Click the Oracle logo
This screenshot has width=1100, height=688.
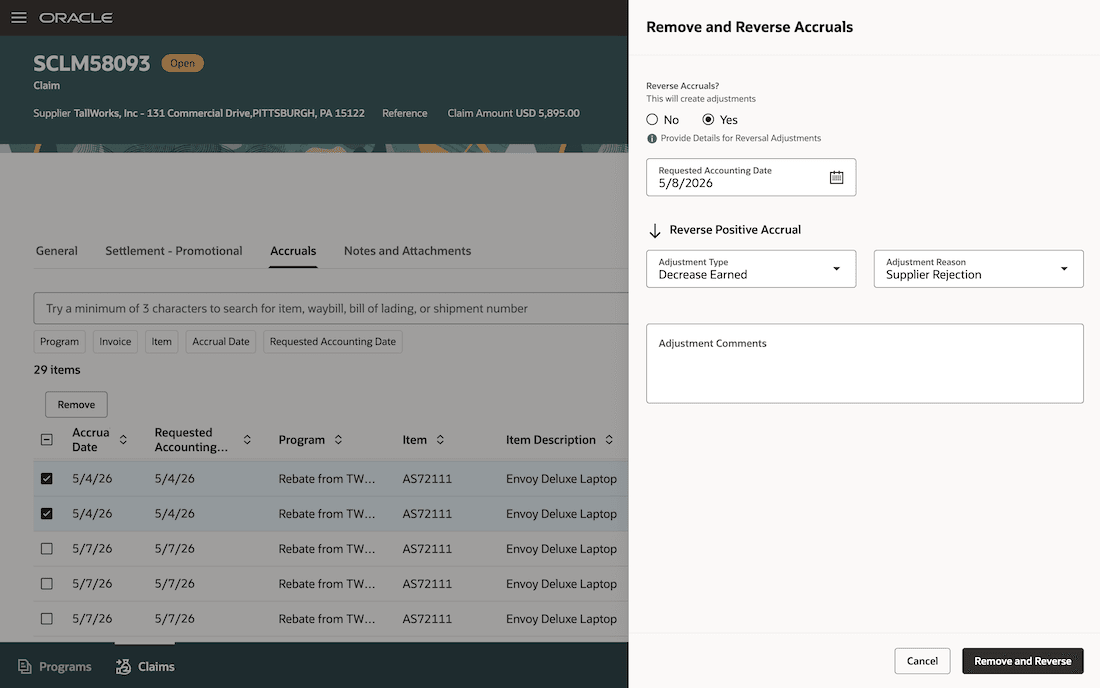click(76, 18)
